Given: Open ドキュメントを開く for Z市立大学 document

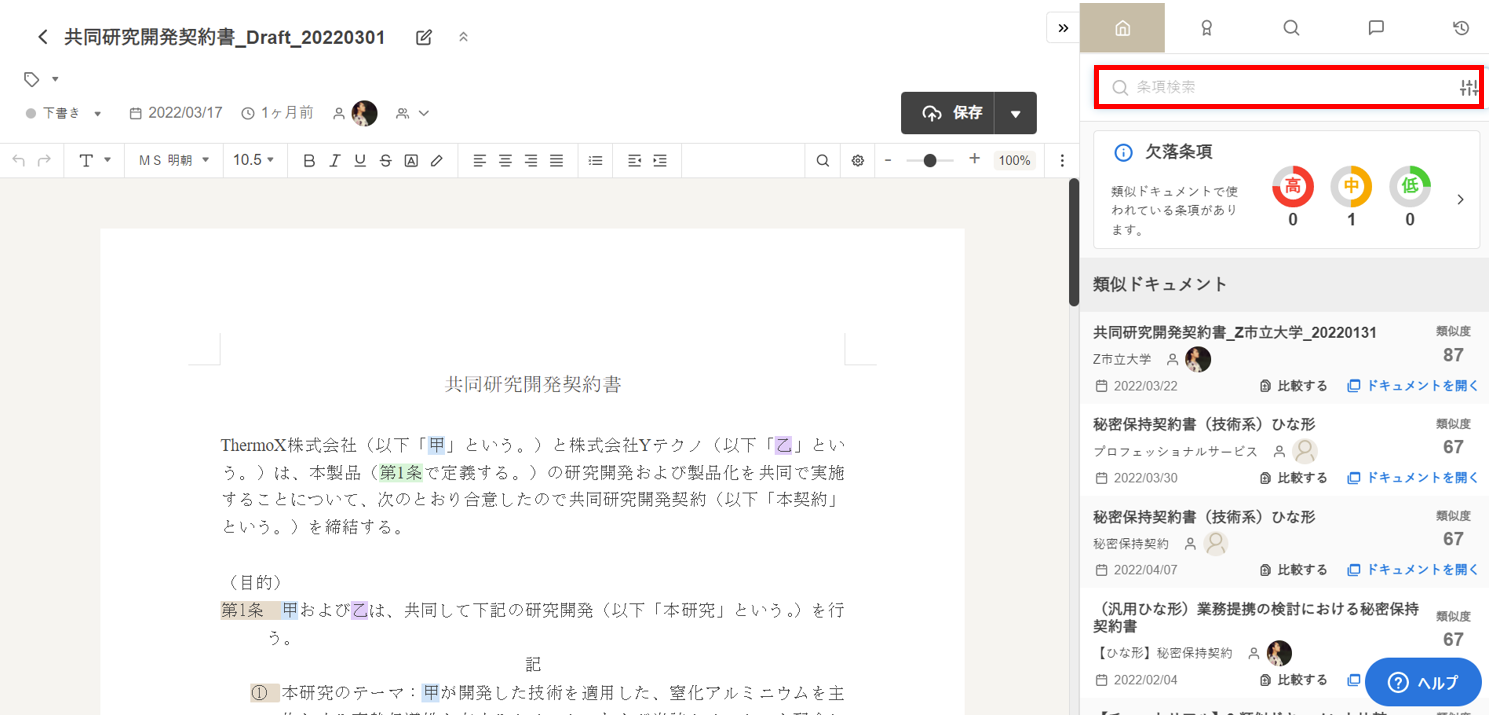Looking at the screenshot, I should coord(1413,386).
